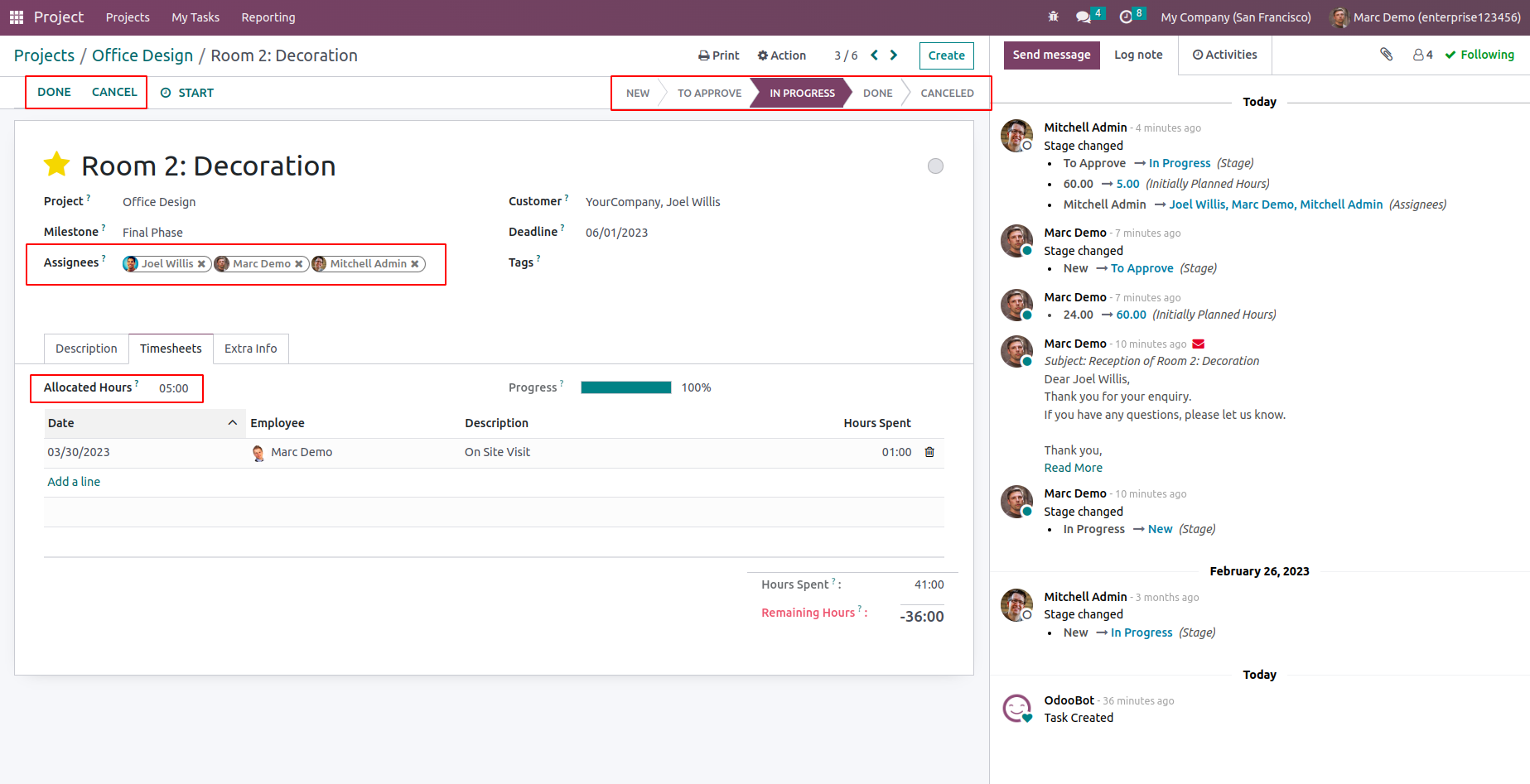Go to previous record arrow
The height and width of the screenshot is (784, 1530).
(x=874, y=55)
